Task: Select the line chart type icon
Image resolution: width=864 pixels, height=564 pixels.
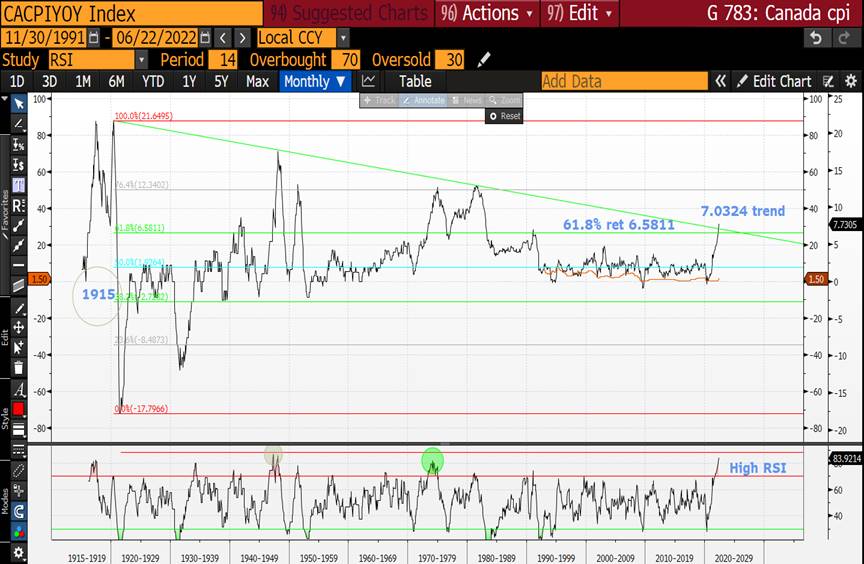Action: point(369,81)
